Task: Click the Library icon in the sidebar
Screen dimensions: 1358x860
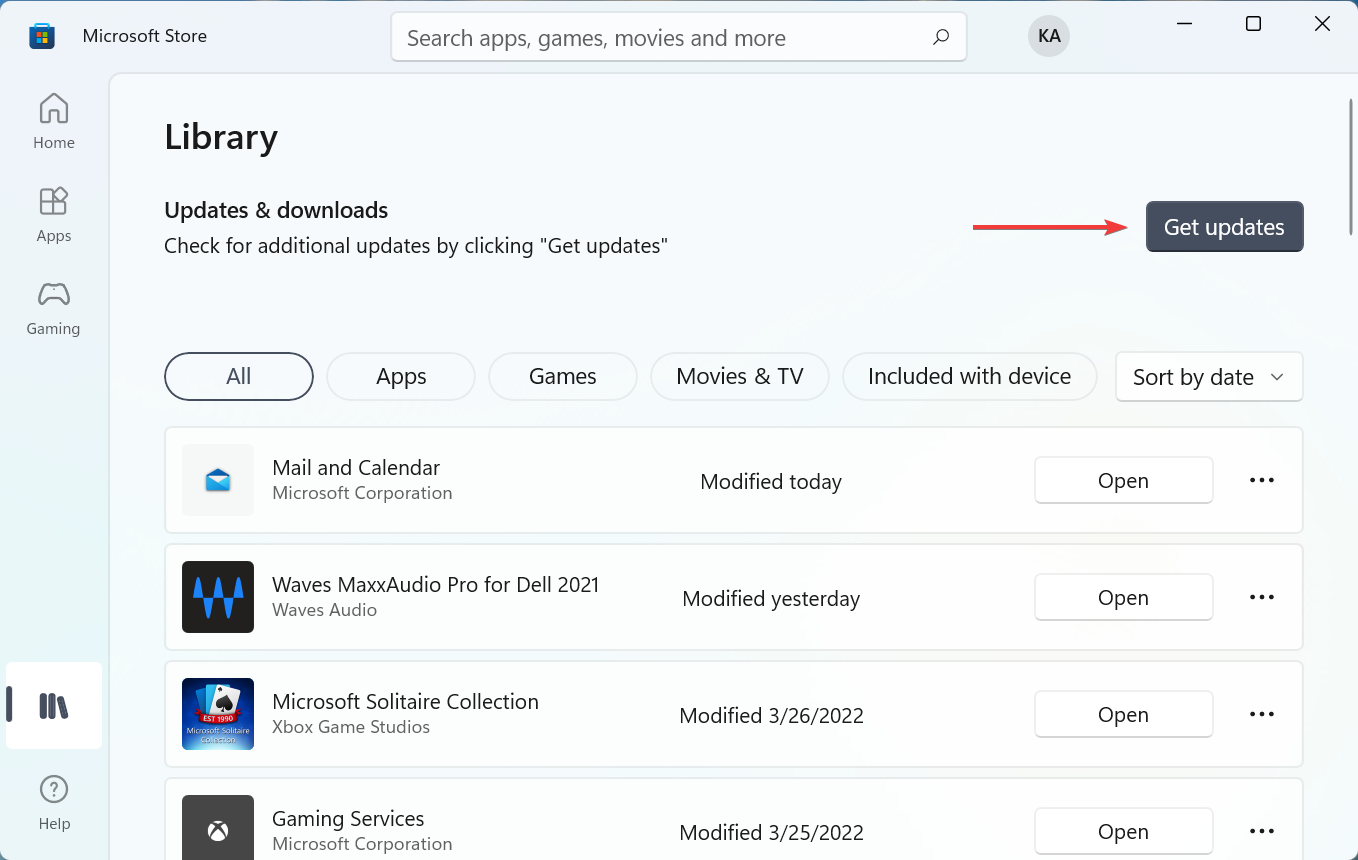Action: click(x=53, y=705)
